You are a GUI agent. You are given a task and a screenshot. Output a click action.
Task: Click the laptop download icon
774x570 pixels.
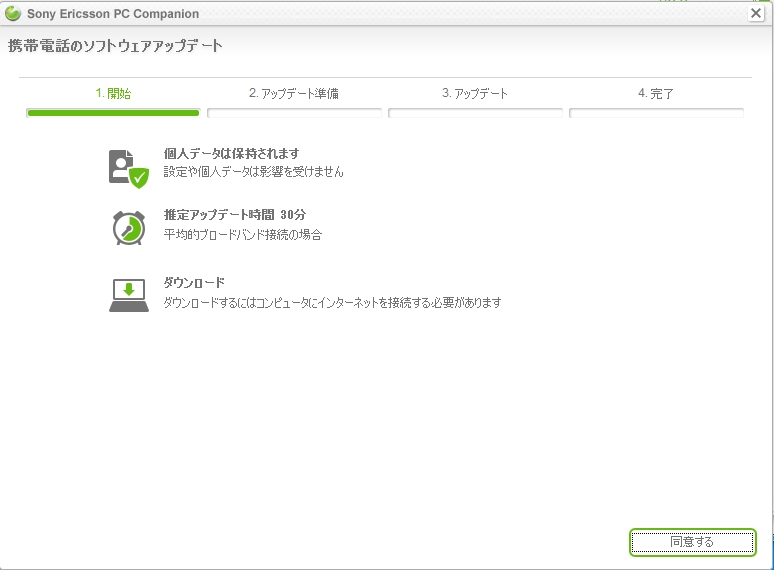pos(128,295)
